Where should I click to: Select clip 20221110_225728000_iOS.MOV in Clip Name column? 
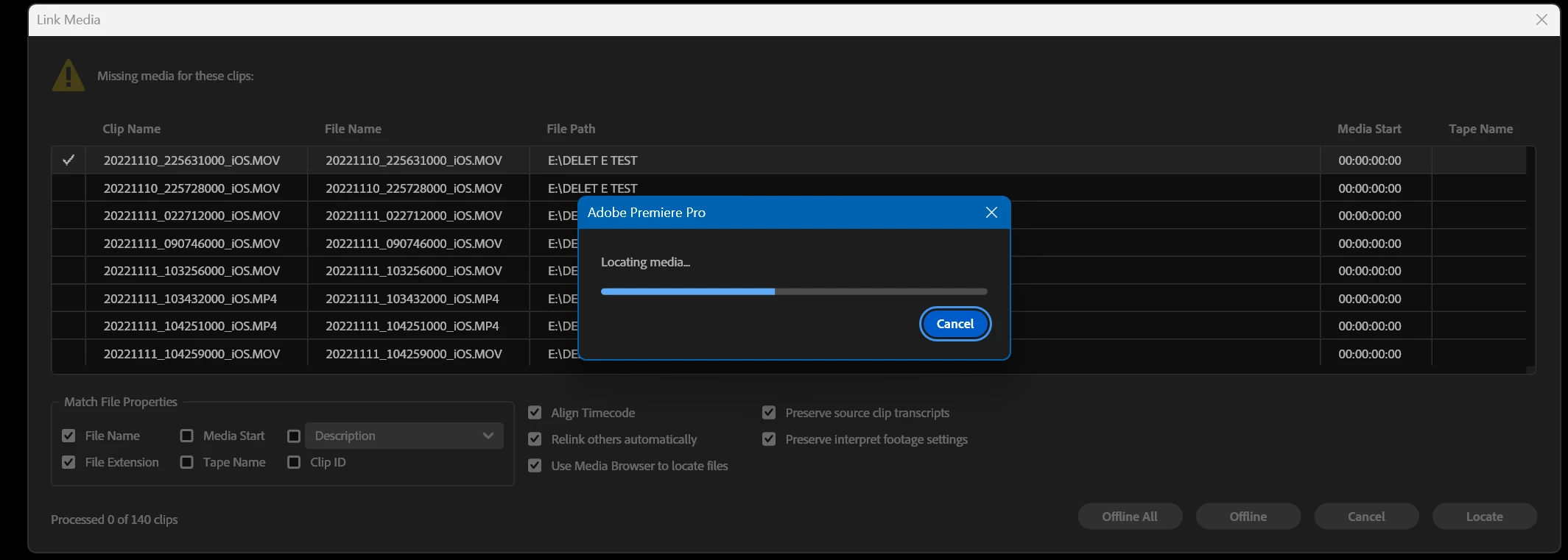coord(191,188)
